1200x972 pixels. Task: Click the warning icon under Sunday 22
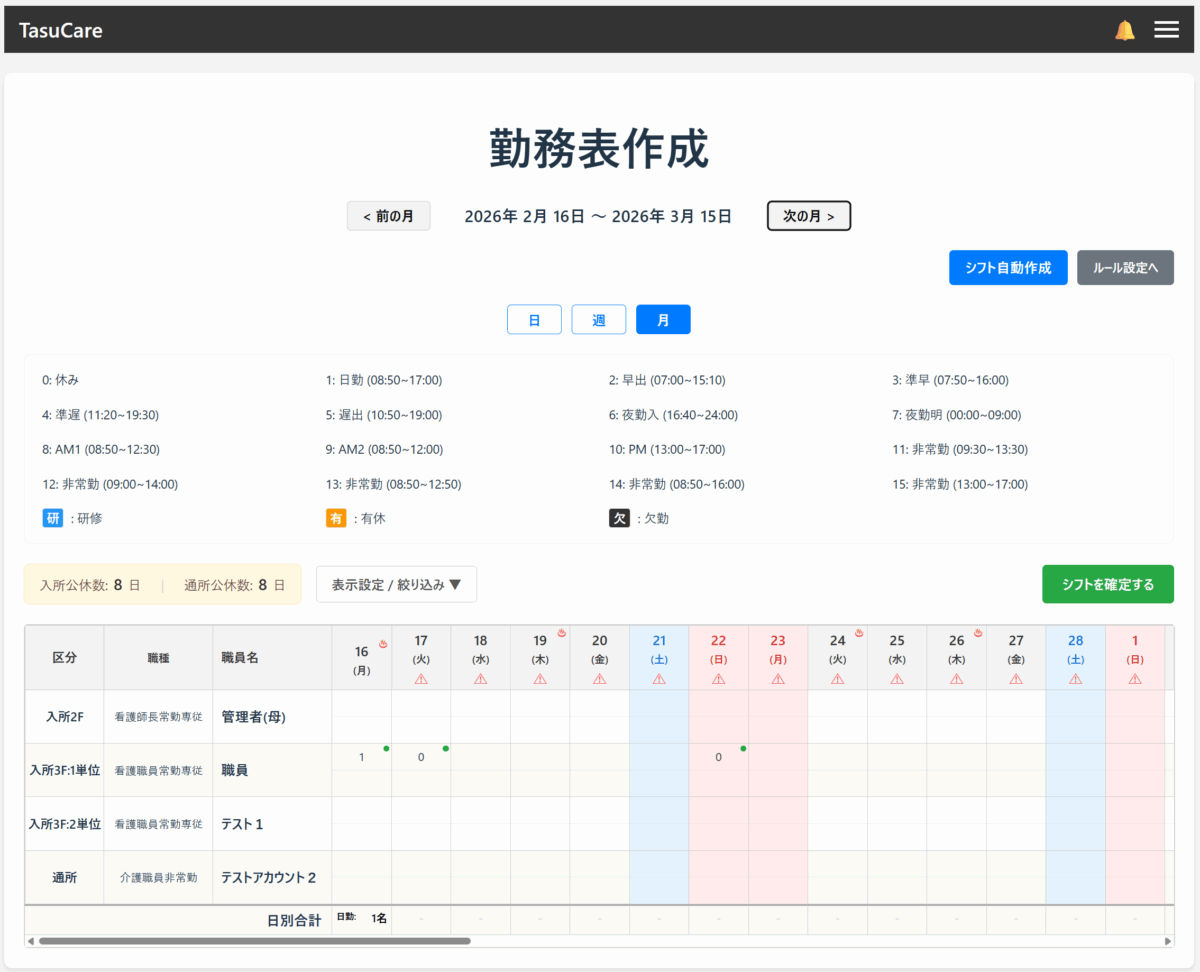(718, 678)
